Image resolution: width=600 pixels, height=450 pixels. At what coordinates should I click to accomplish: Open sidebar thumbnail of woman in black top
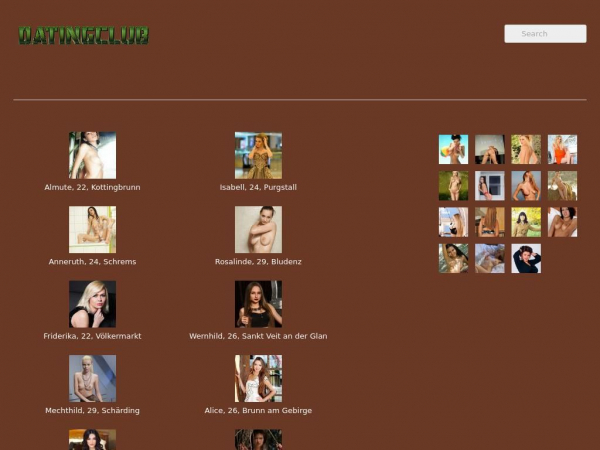point(526,258)
